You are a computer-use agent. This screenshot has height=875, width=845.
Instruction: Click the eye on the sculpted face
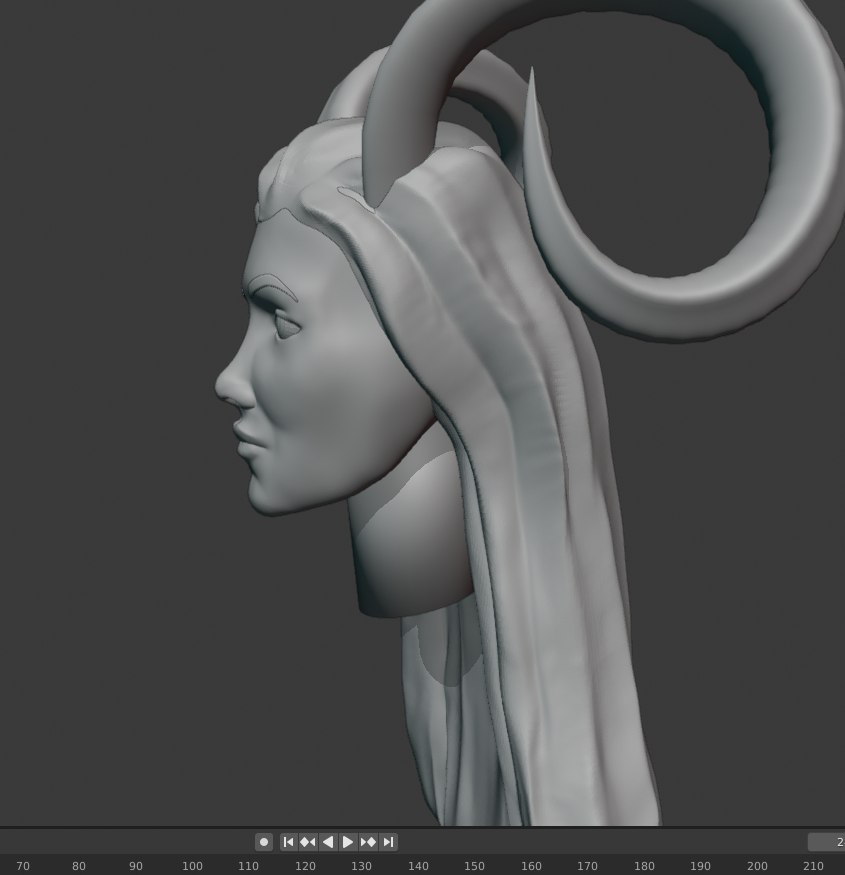click(x=285, y=324)
